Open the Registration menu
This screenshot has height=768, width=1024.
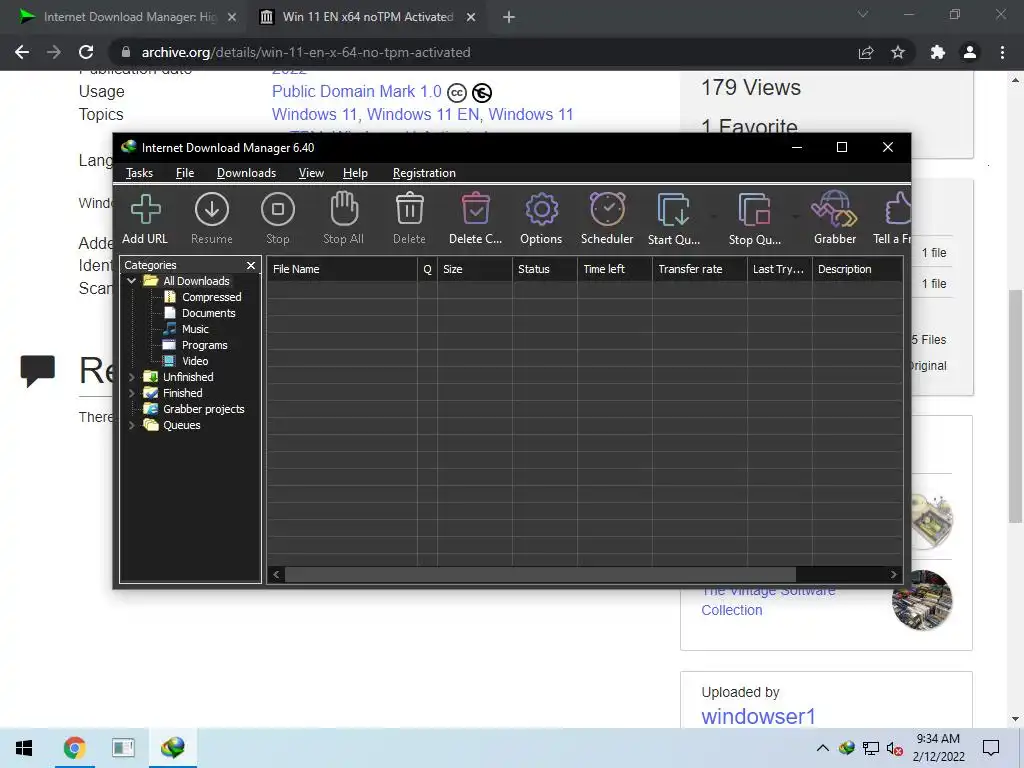point(424,173)
